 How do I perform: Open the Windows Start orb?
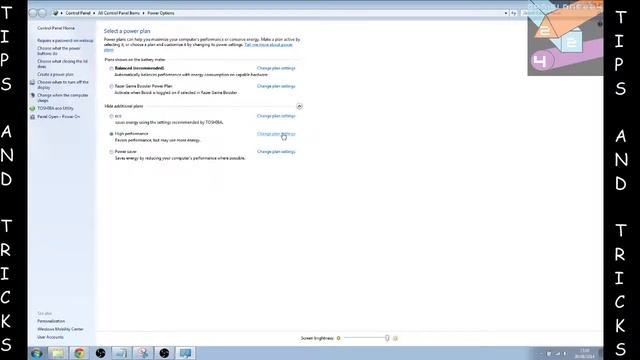coord(37,353)
